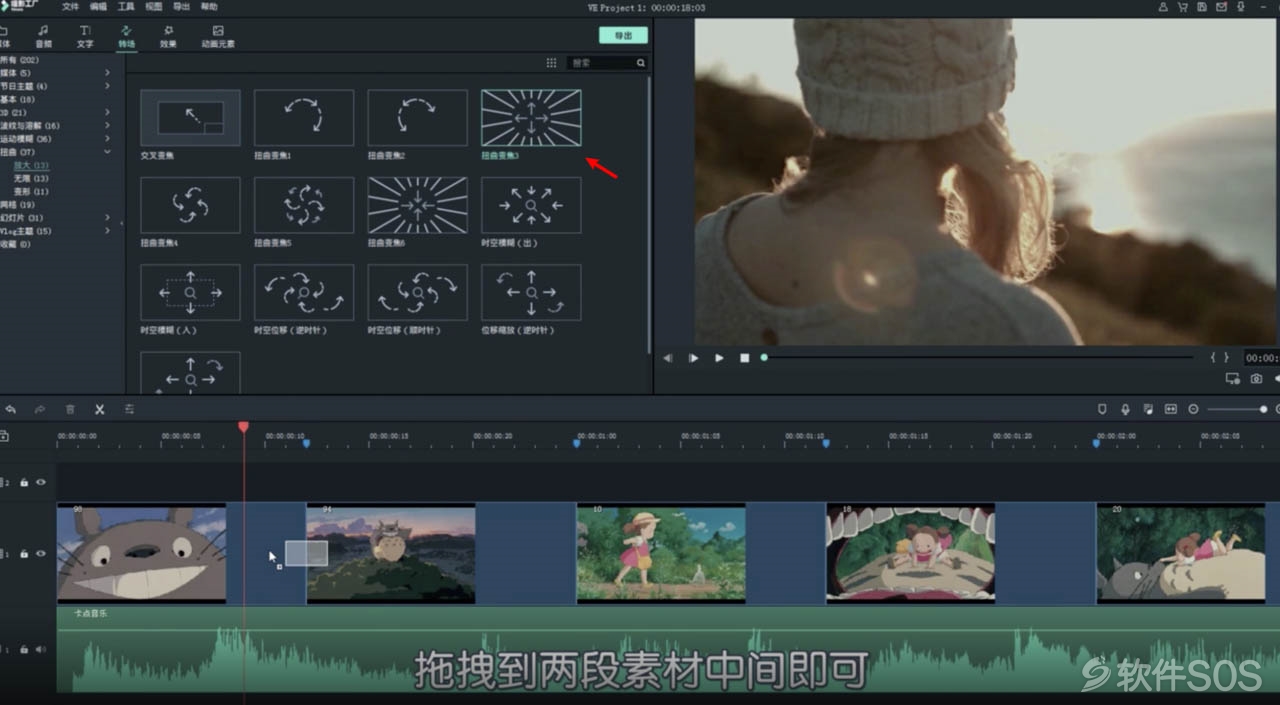Select the 扭曲变焦4 transition thumbnail
The height and width of the screenshot is (705, 1280).
pos(190,205)
